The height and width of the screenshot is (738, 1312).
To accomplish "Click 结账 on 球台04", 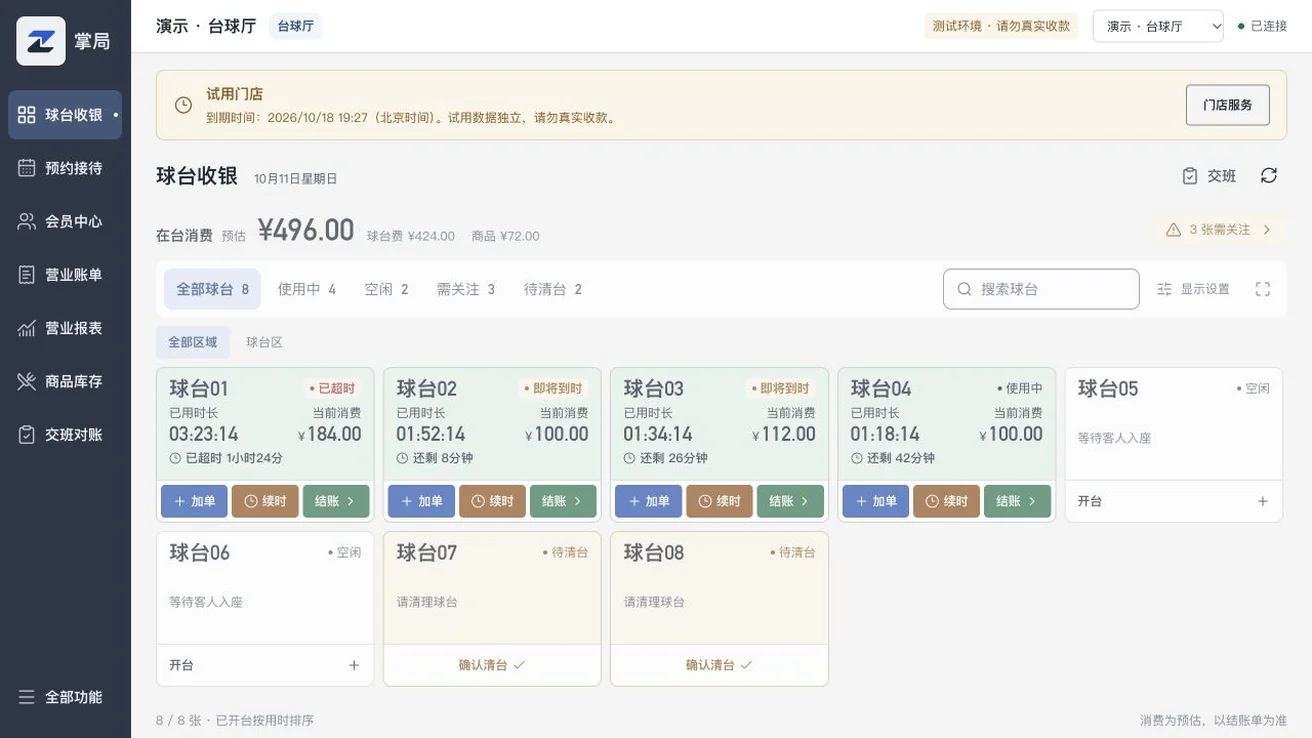I will [1017, 501].
